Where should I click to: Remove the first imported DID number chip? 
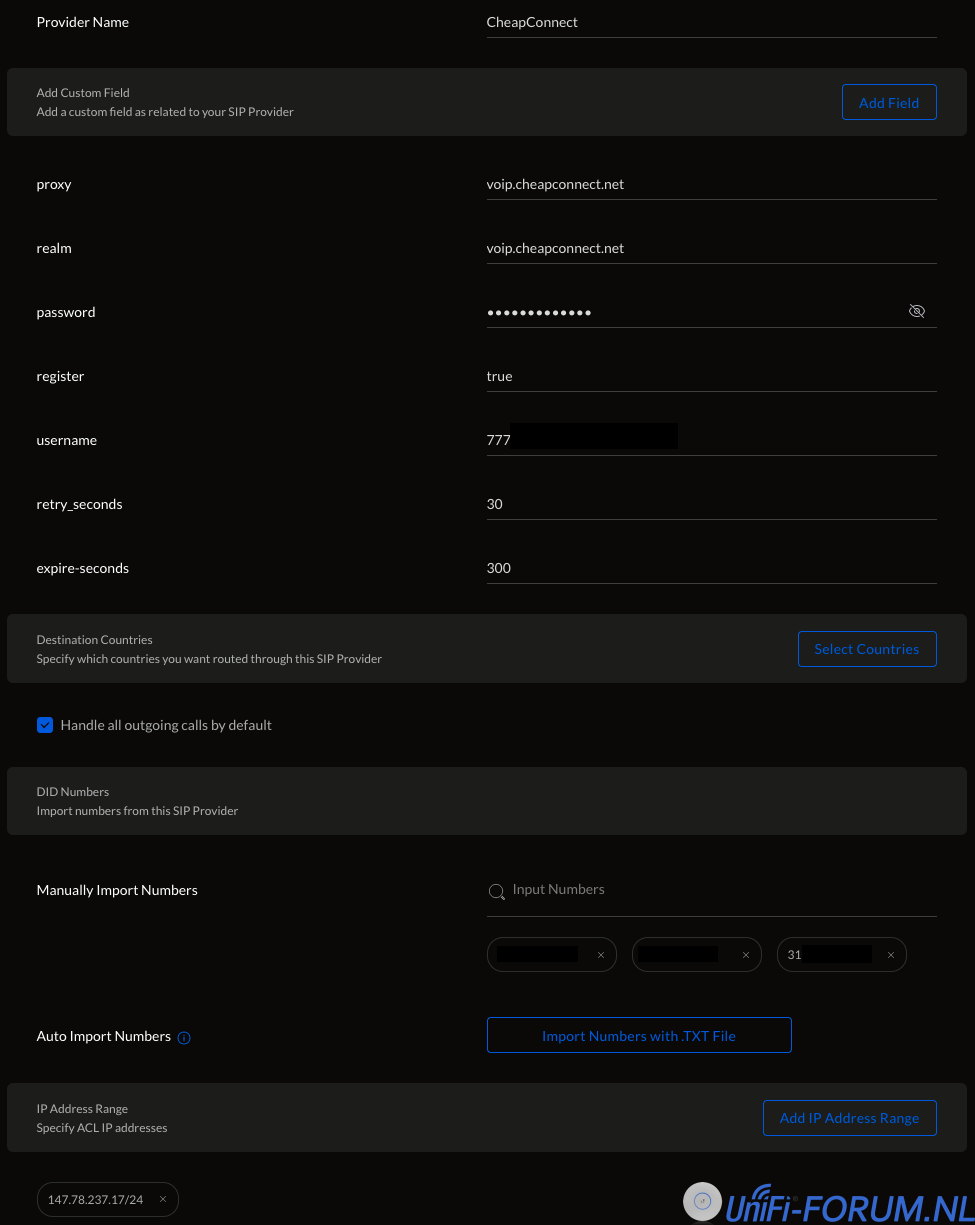coord(601,955)
